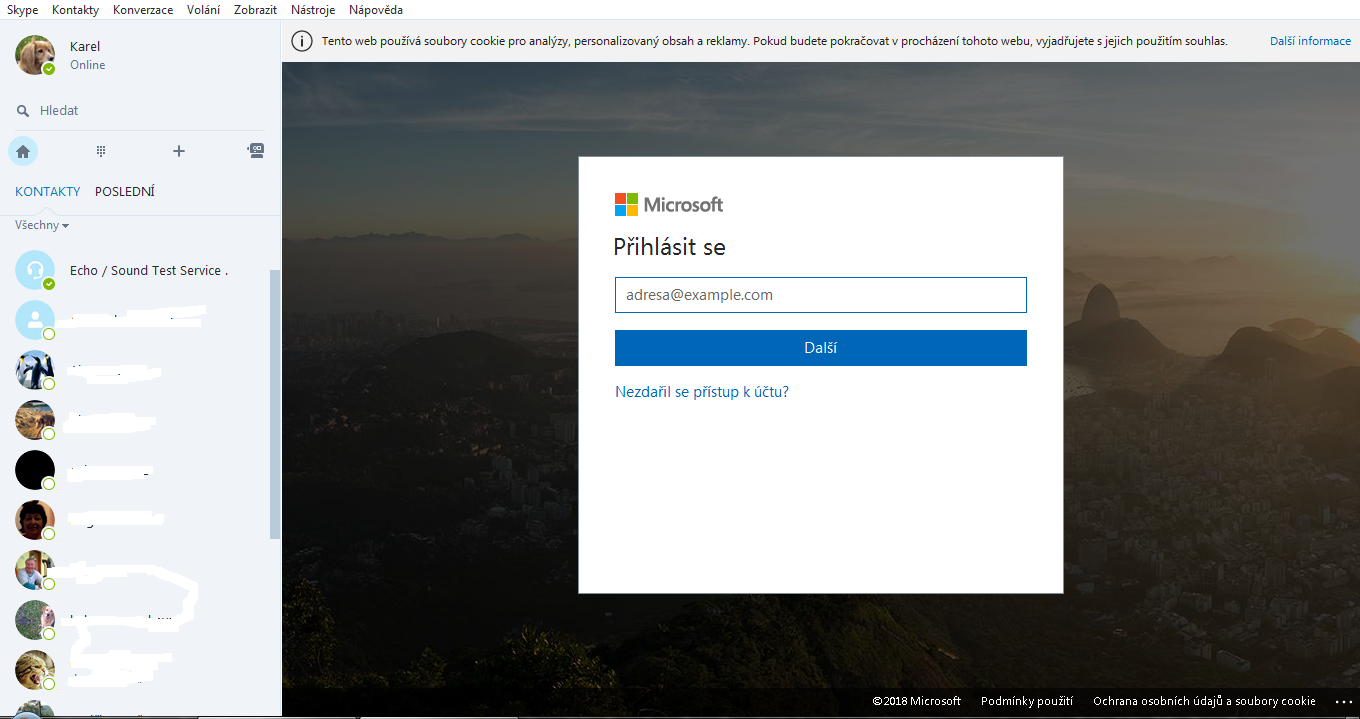1360x719 pixels.
Task: Open the dial pad
Action: pyautogui.click(x=101, y=151)
